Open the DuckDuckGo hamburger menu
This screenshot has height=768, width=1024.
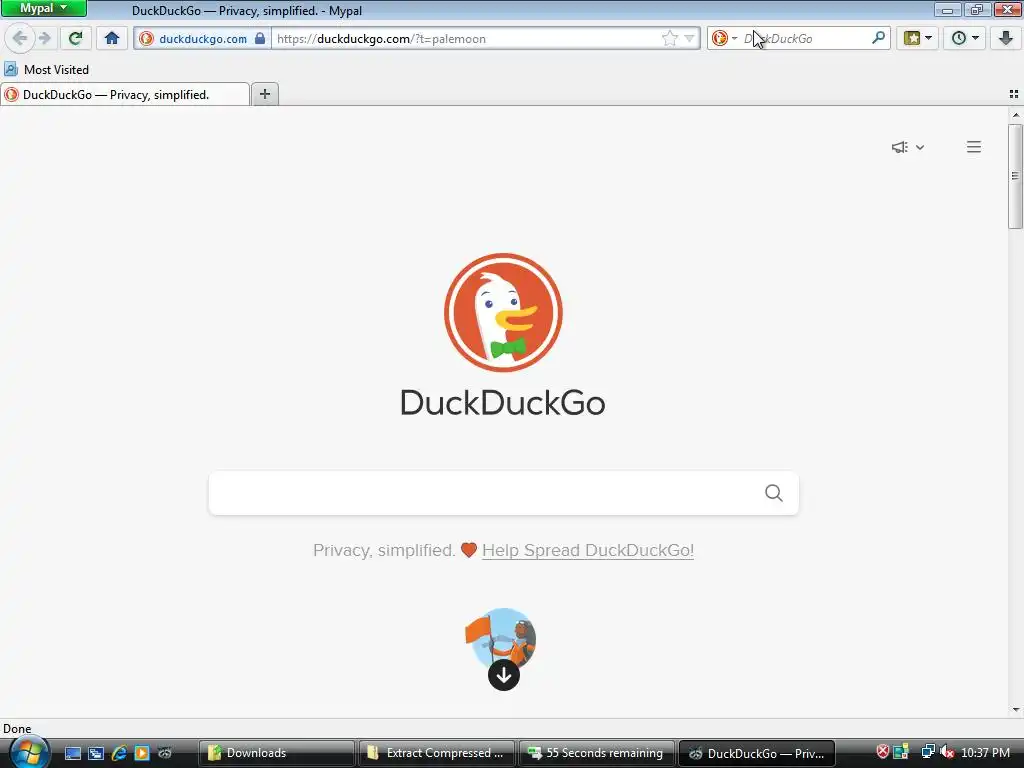point(974,147)
